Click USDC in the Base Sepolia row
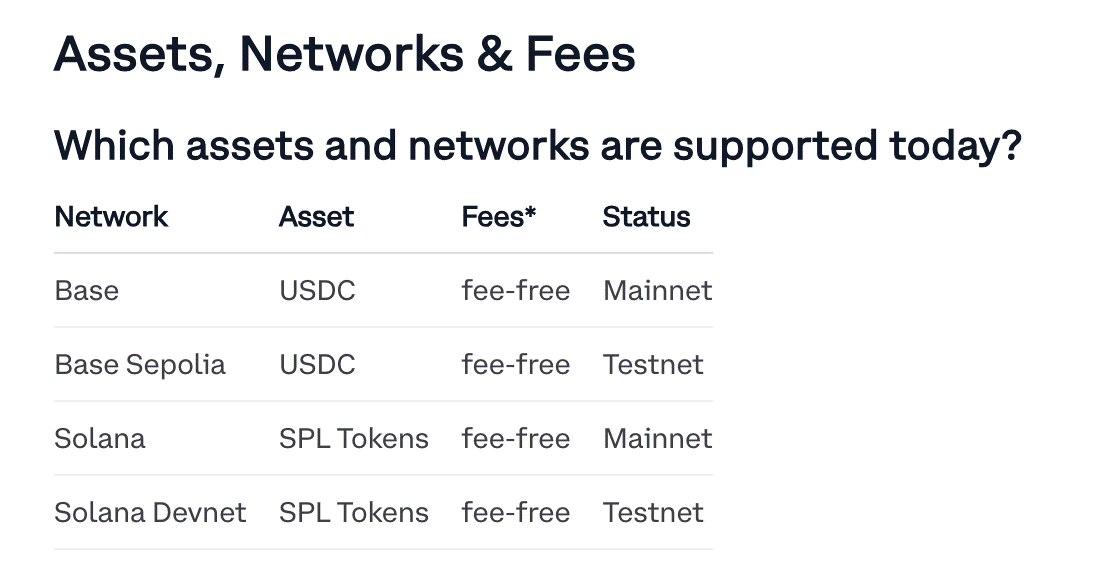This screenshot has width=1104, height=570. 317,365
